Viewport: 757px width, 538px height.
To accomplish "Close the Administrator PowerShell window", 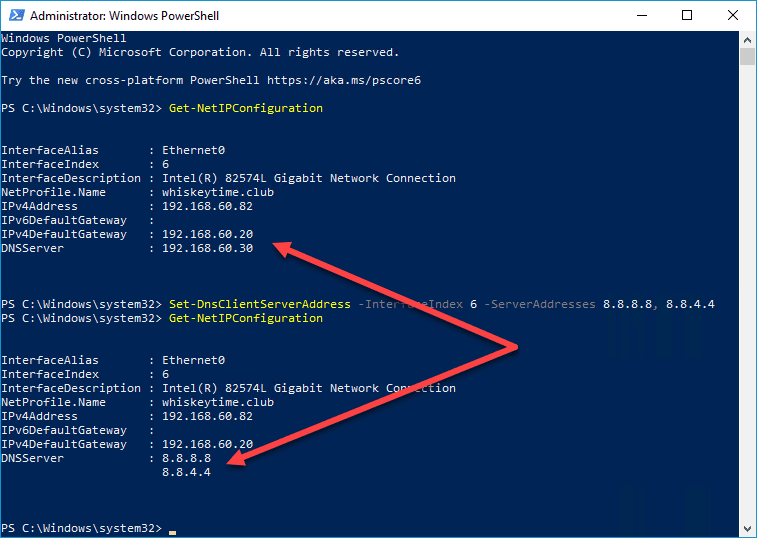I will [x=732, y=15].
